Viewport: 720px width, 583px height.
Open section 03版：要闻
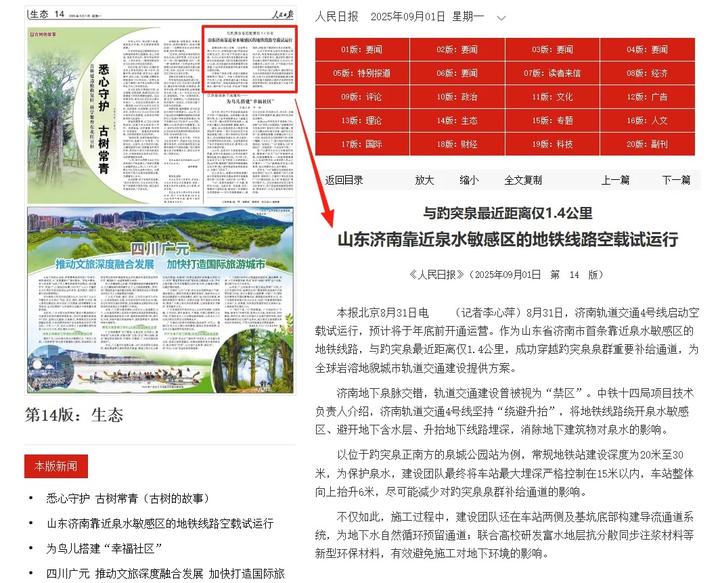coord(552,50)
